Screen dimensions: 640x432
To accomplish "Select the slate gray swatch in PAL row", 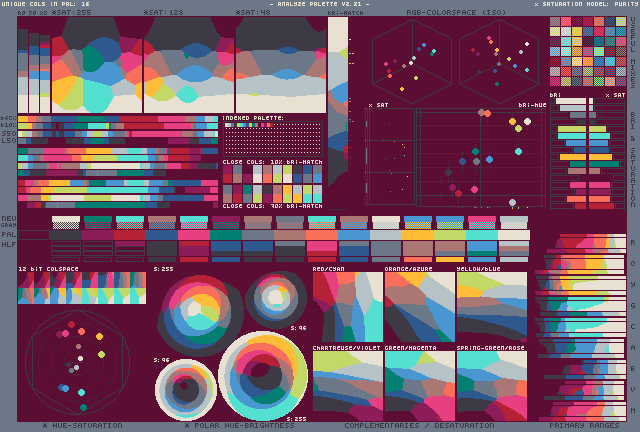I will click(258, 235).
